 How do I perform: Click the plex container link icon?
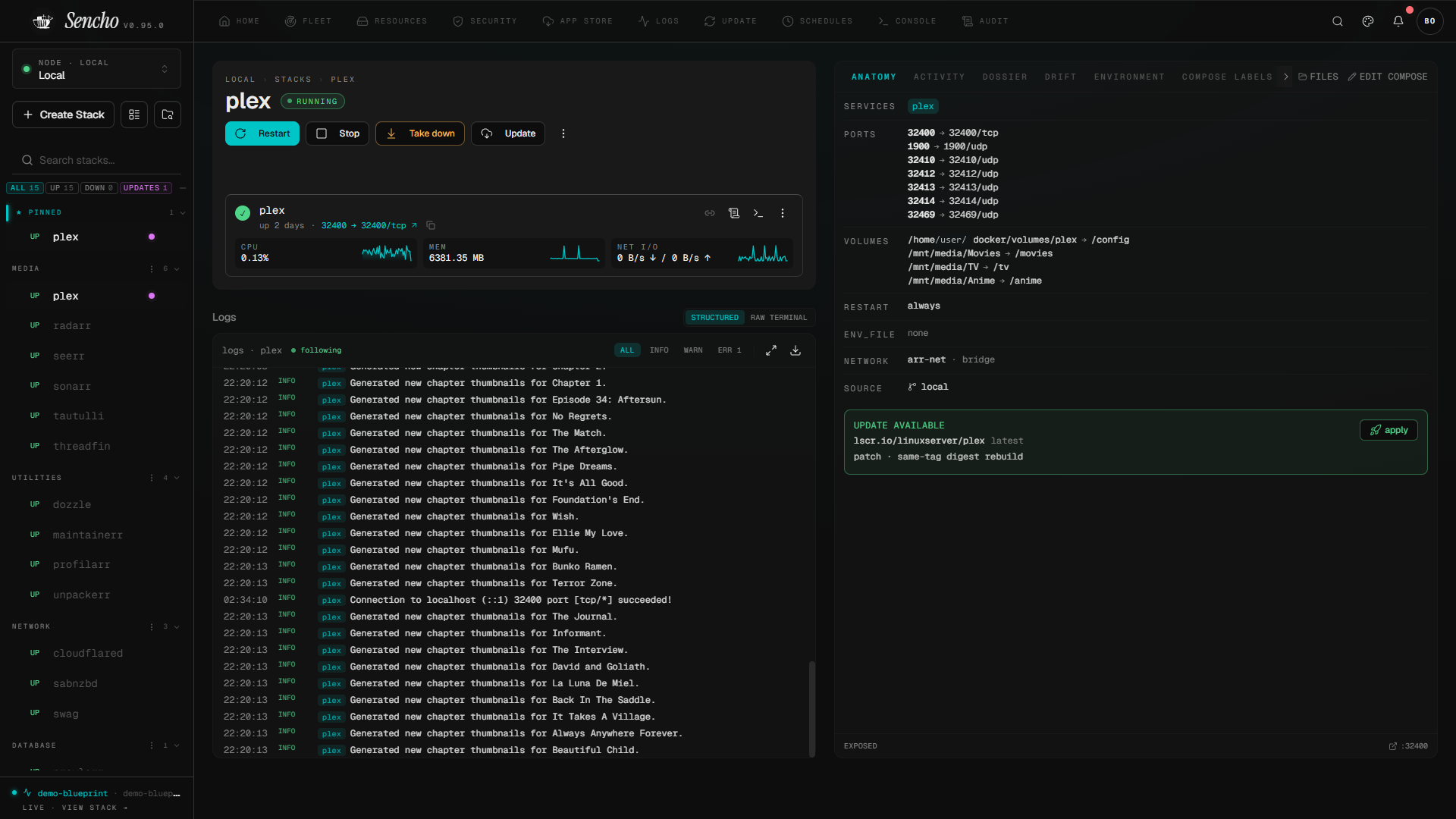710,213
